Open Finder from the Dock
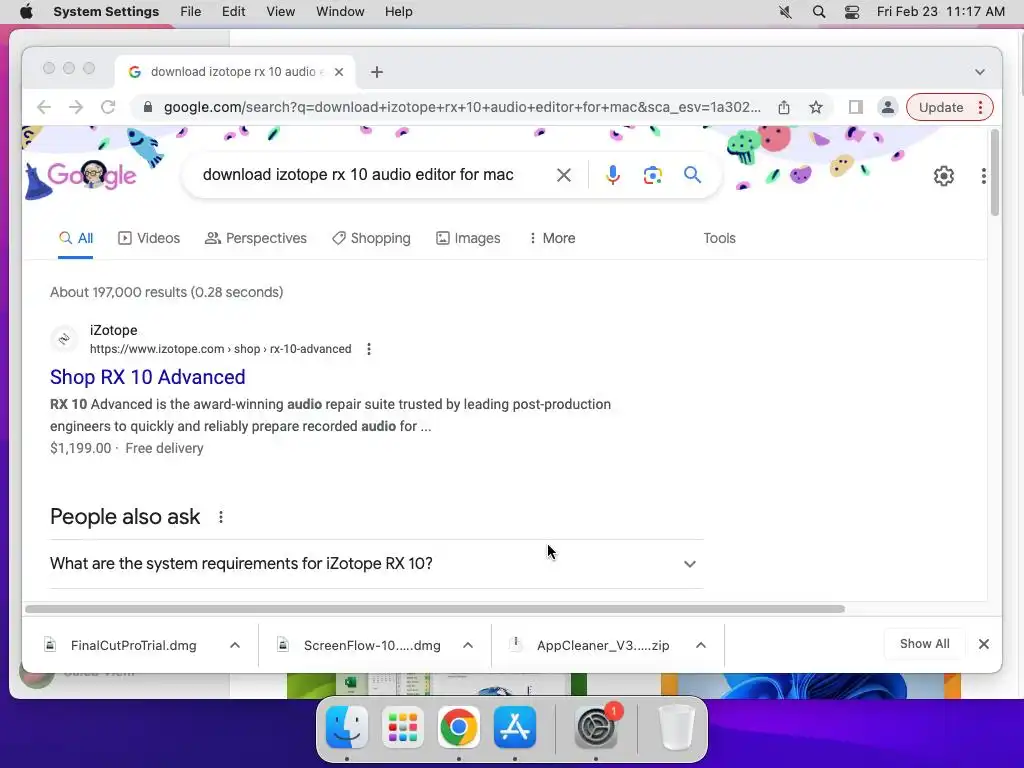 coord(347,727)
